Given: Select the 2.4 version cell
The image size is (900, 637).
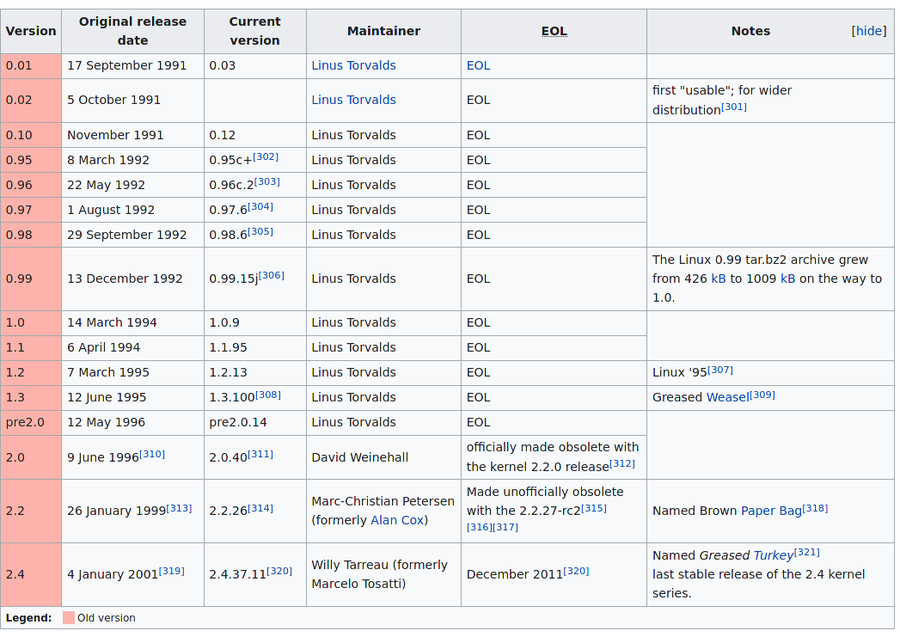Looking at the screenshot, I should (x=31, y=574).
